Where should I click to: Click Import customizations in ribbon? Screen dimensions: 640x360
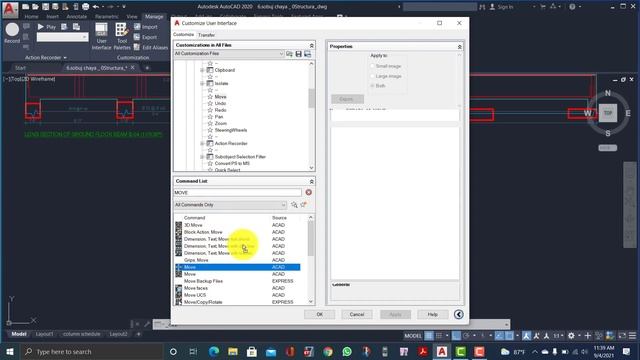[146, 27]
